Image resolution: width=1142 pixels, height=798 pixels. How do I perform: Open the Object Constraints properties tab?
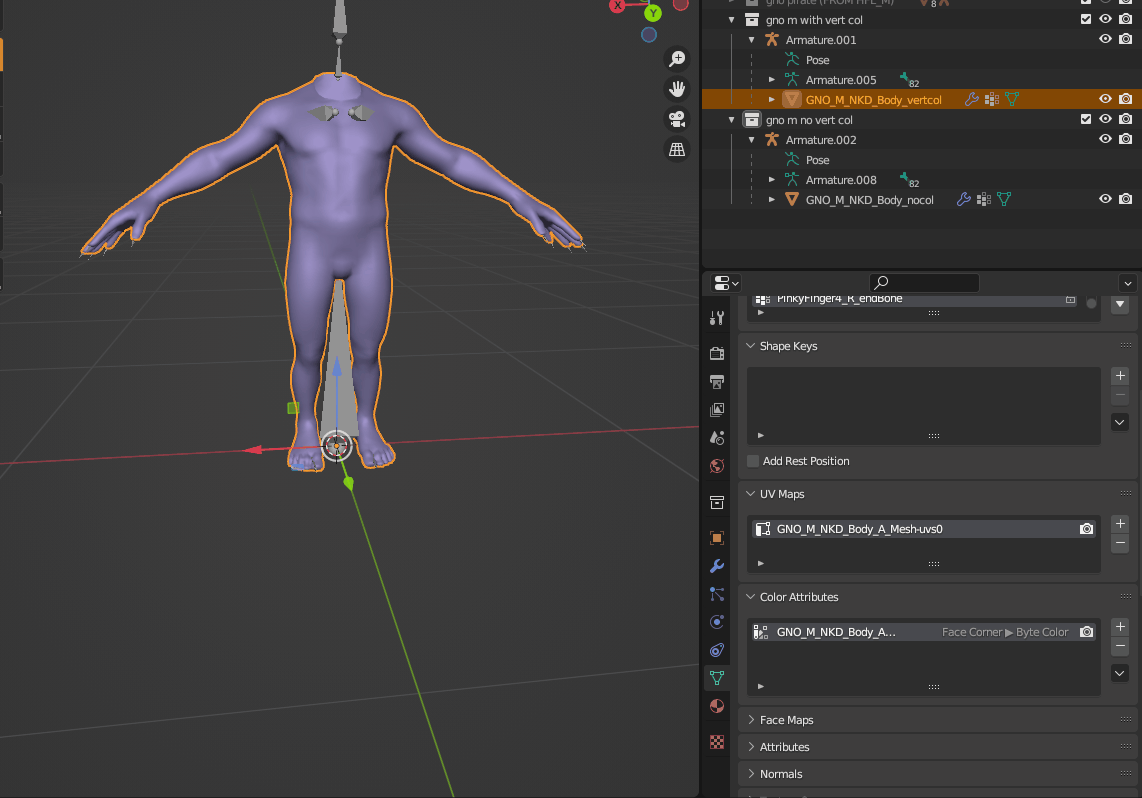pos(717,650)
